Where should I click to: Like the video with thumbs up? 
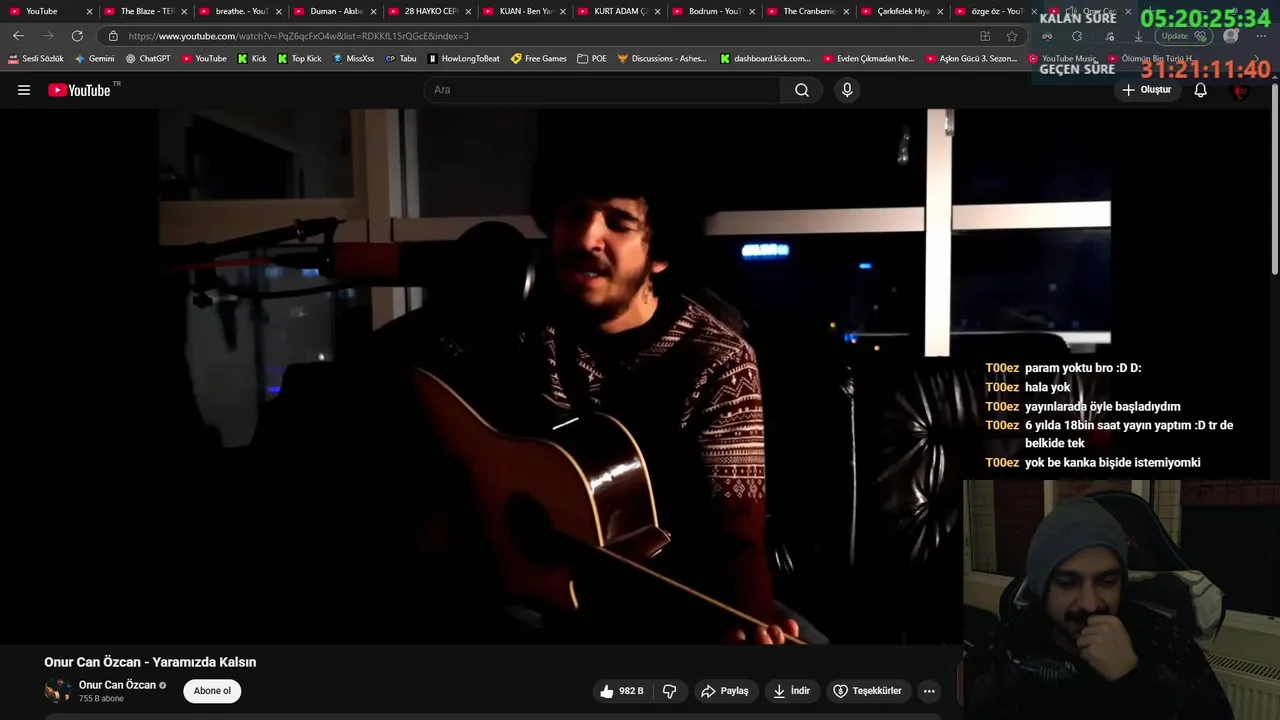pos(621,691)
